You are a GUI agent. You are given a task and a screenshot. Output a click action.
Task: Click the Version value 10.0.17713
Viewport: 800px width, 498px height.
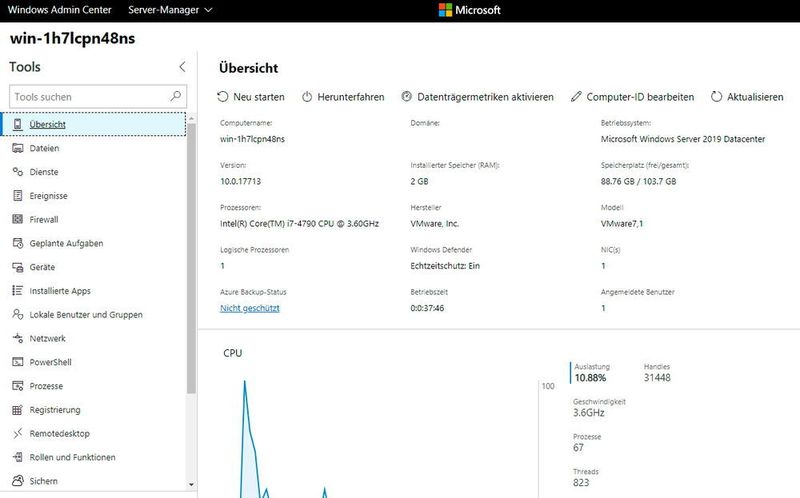(x=240, y=181)
